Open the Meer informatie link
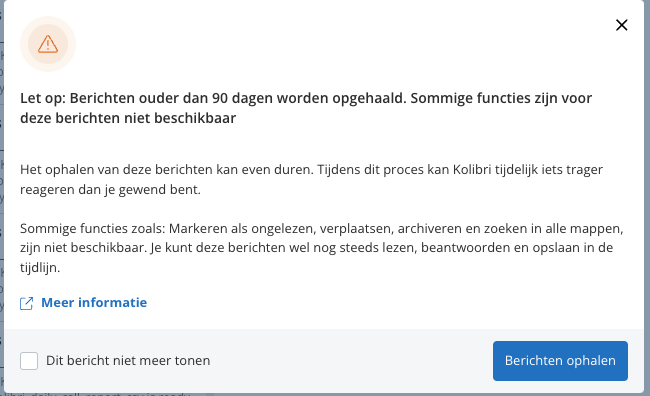The image size is (650, 396). pos(94,303)
